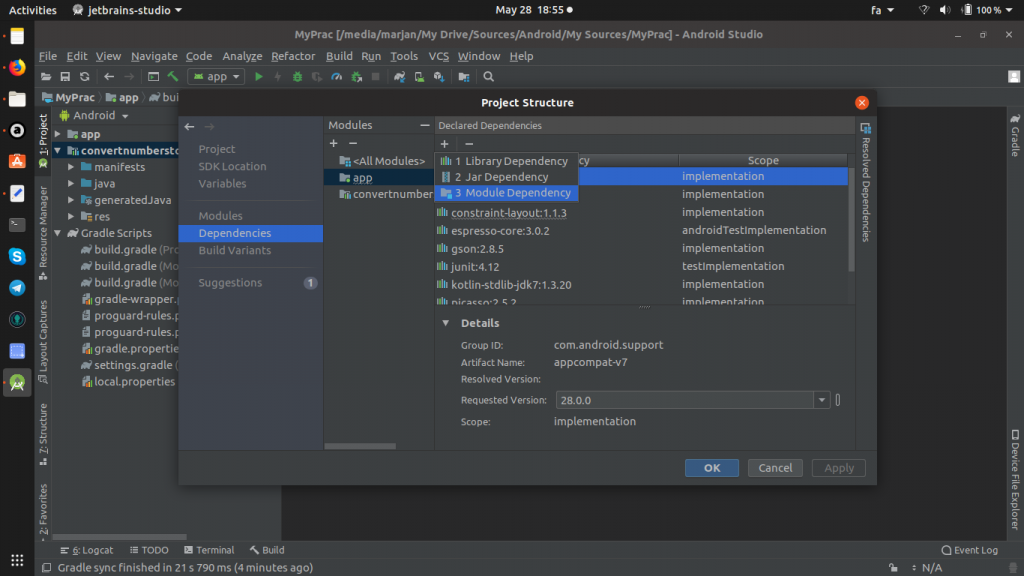Collapse the Gradle Scripts node

(58, 233)
